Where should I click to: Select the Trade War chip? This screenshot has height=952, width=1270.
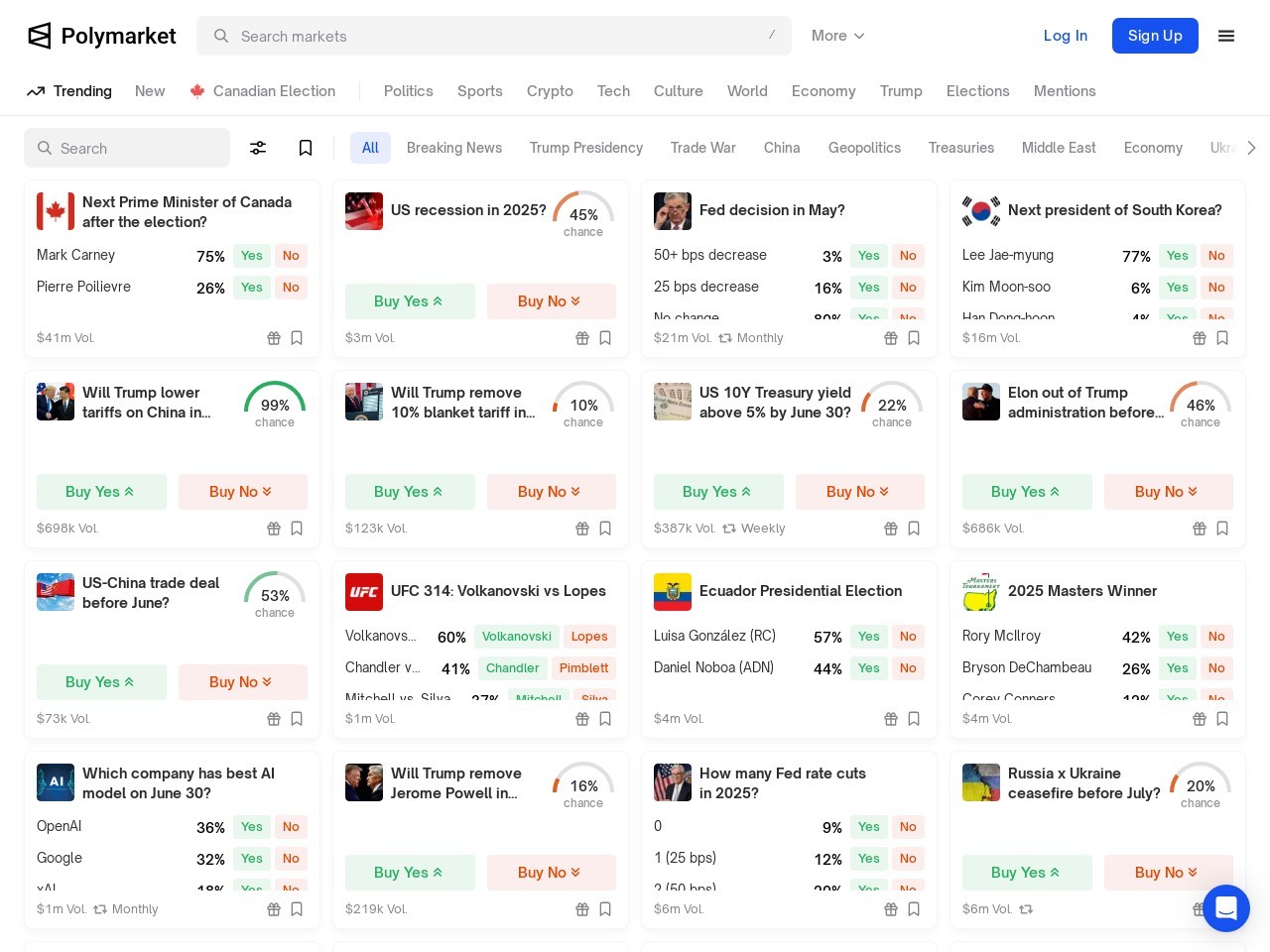pos(703,148)
